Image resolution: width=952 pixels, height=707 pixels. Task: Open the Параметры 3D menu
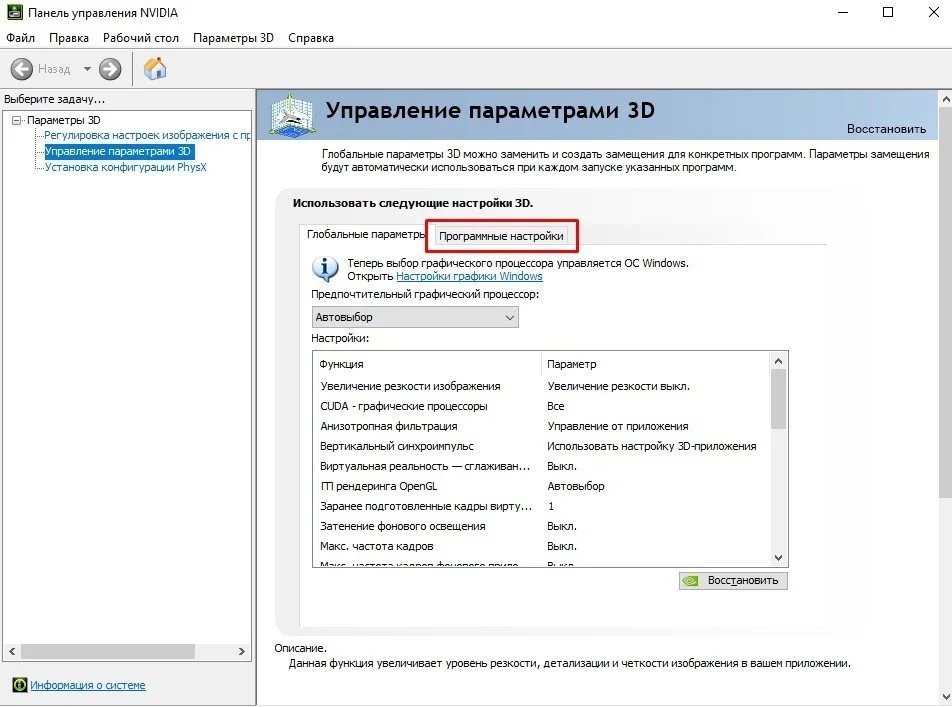coord(233,38)
